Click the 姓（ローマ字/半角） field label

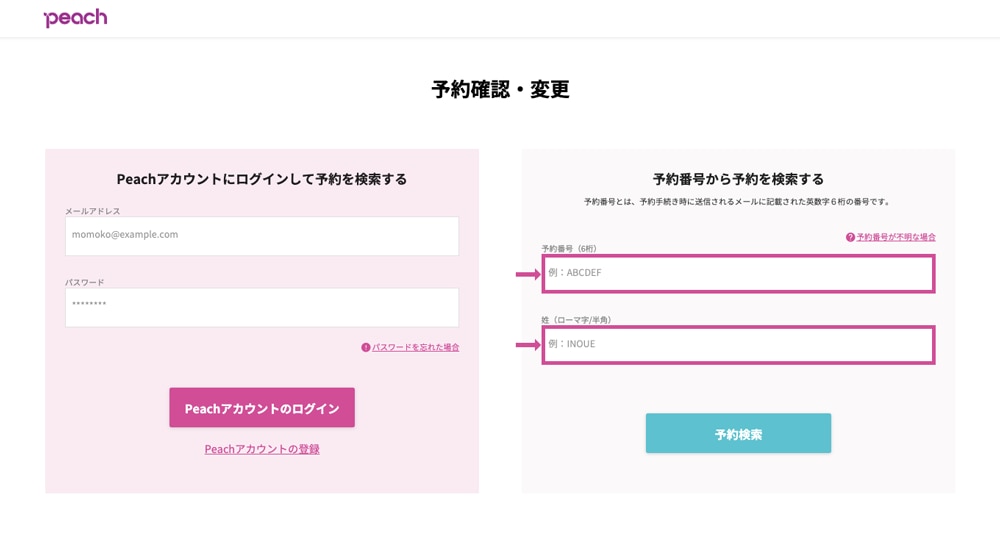coord(577,320)
